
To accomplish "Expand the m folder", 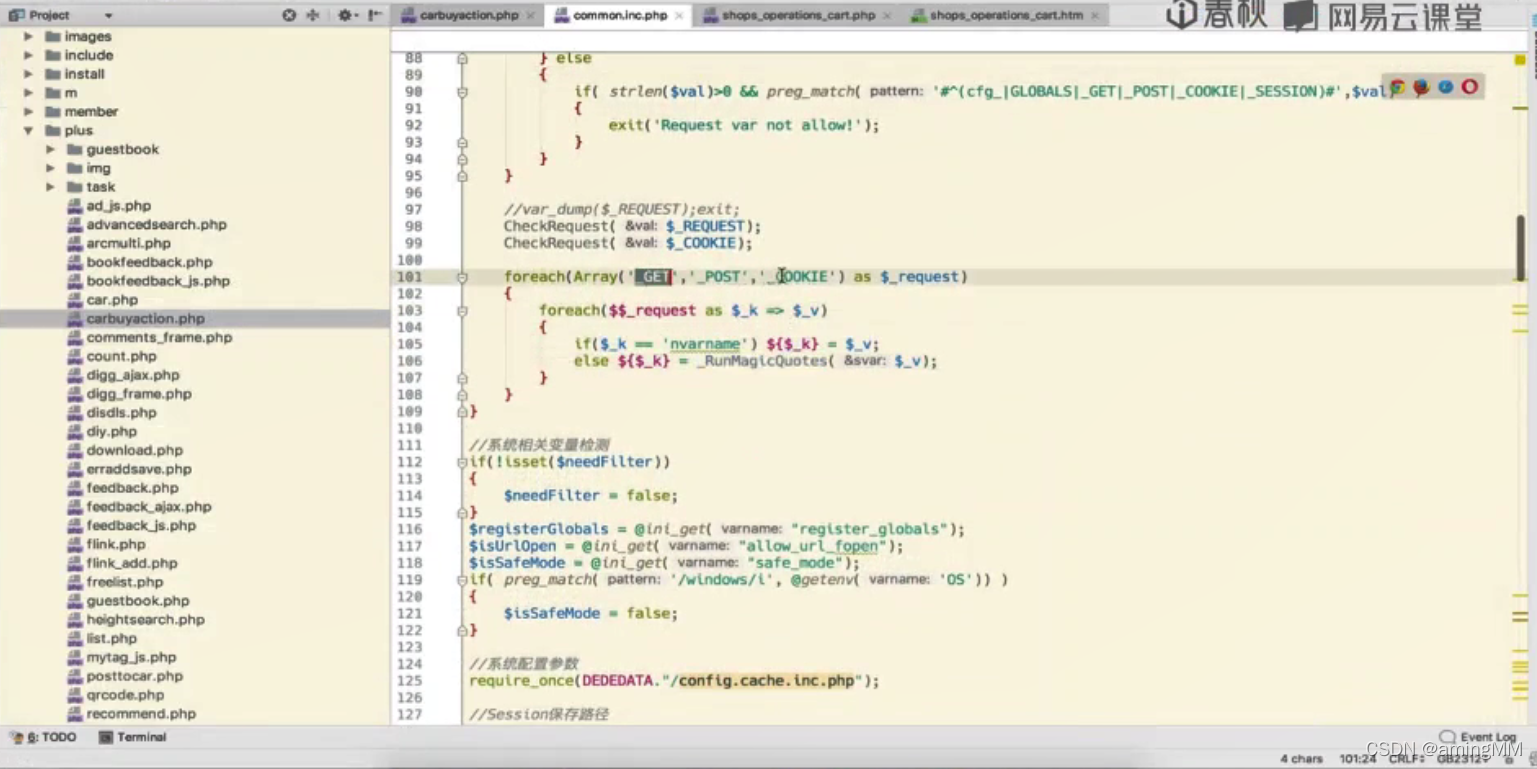I will coord(28,93).
